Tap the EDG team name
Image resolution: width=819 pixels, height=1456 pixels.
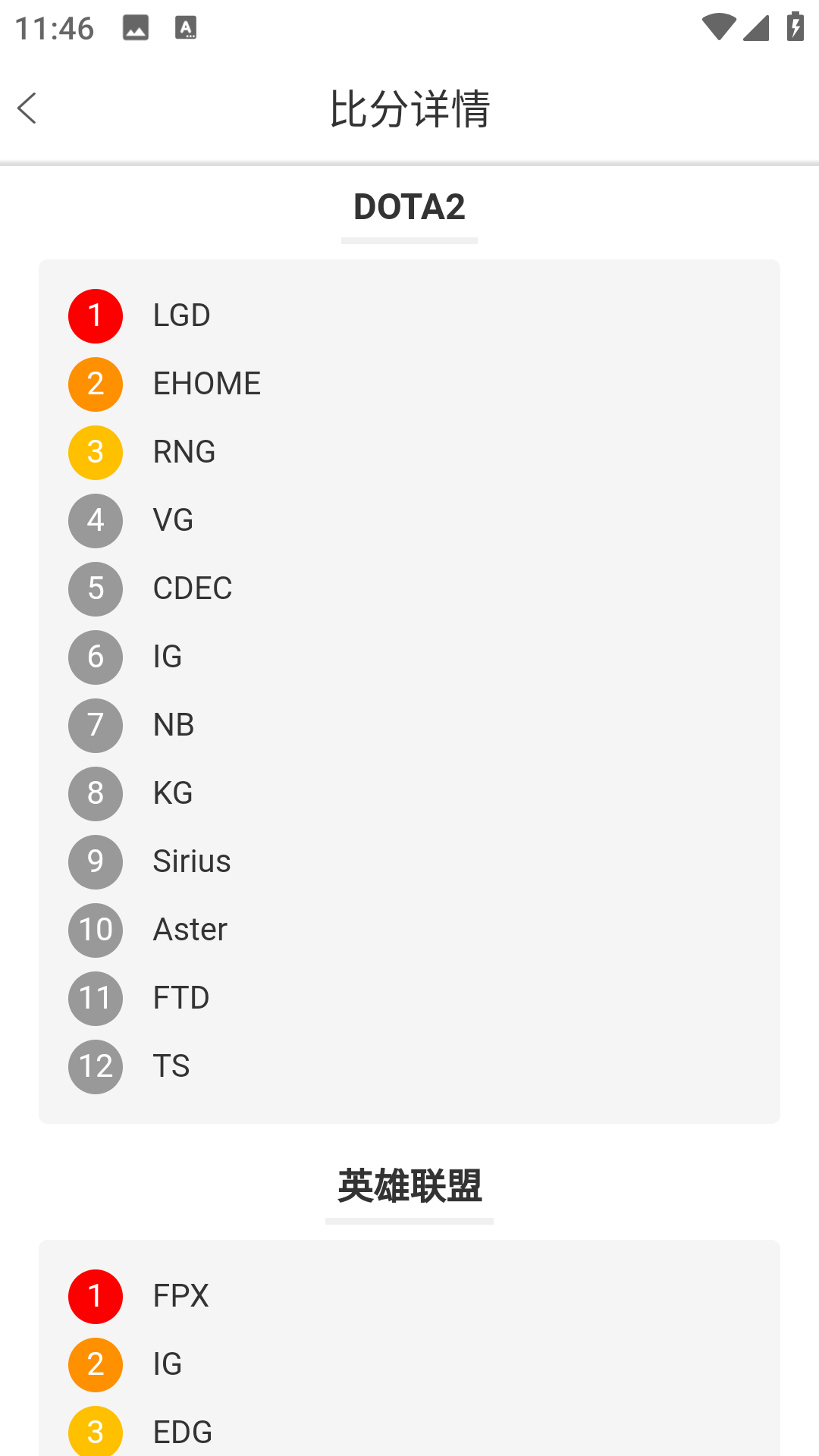coord(183,1432)
